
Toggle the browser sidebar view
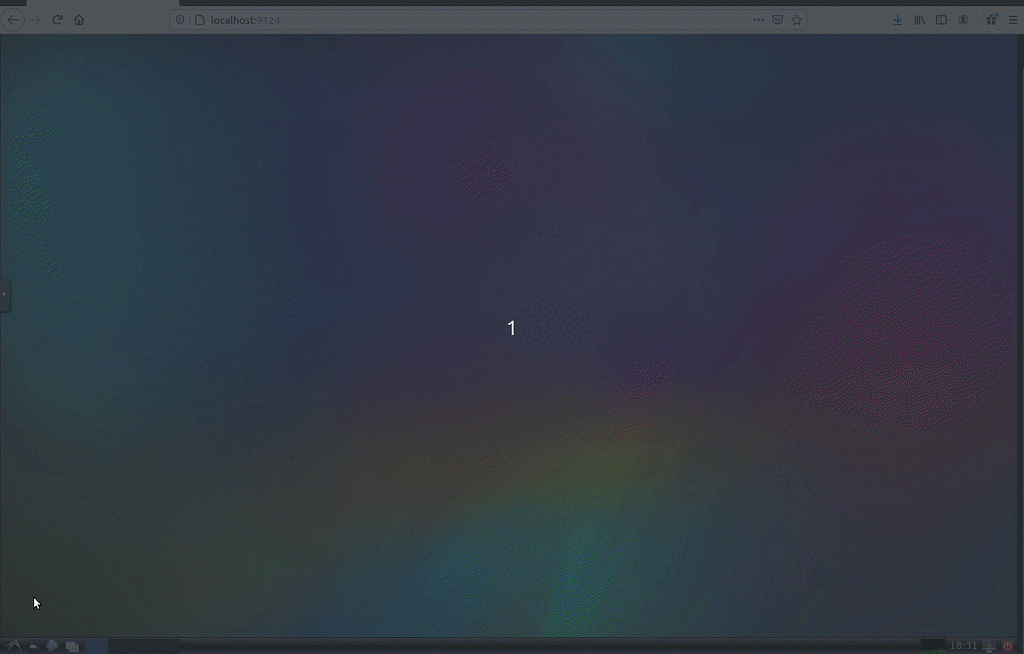coord(940,19)
